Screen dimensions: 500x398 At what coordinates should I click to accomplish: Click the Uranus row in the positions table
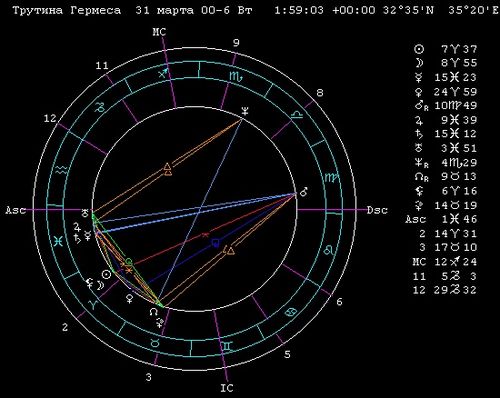(446, 148)
